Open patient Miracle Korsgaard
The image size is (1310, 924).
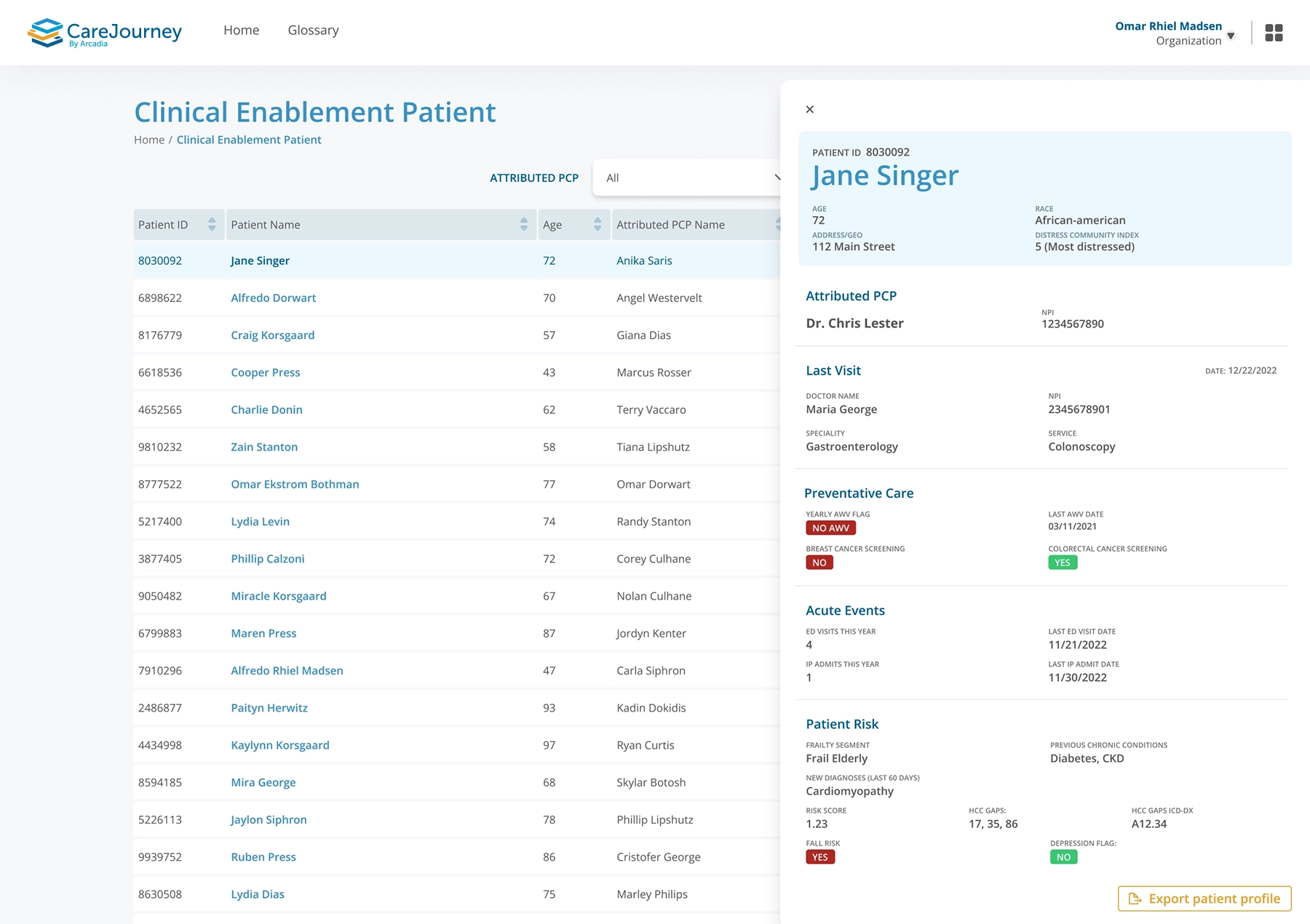[279, 596]
